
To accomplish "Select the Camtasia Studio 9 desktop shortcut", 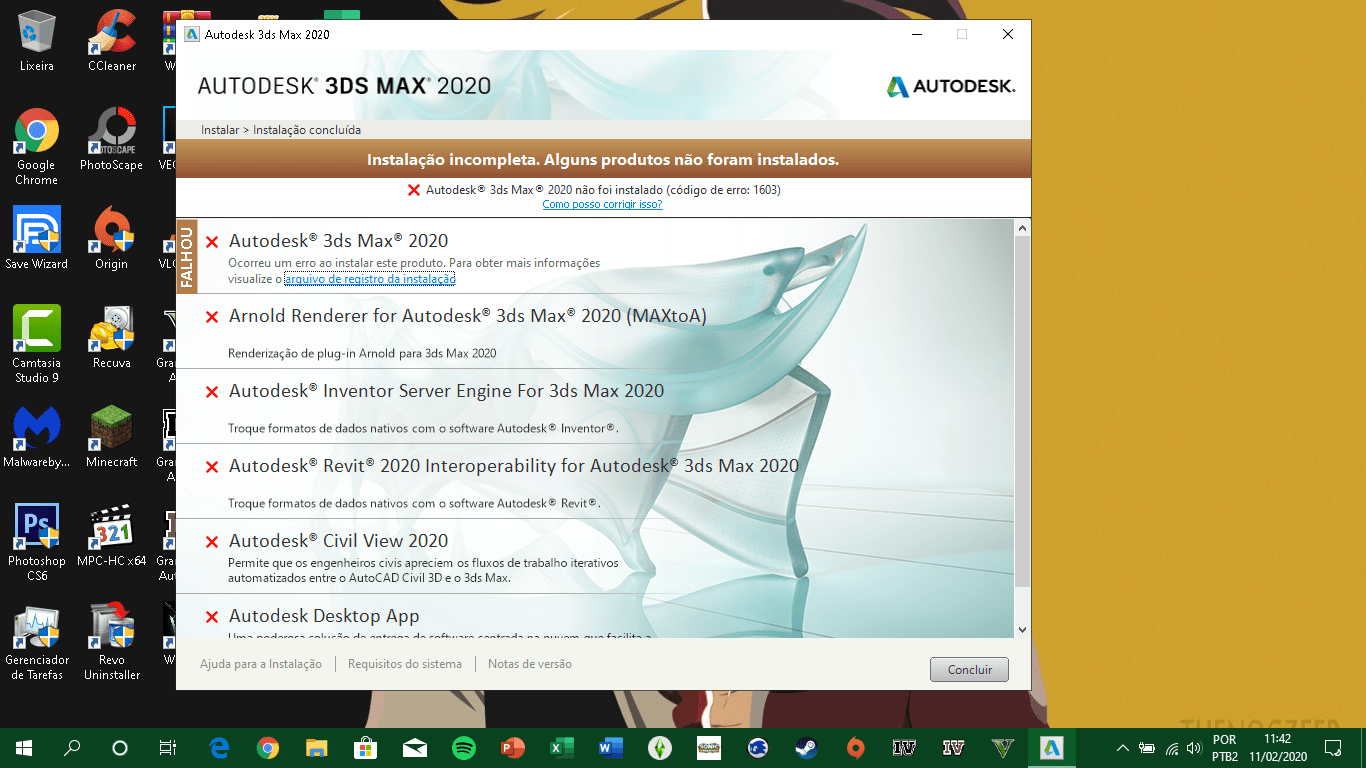I will pyautogui.click(x=37, y=345).
